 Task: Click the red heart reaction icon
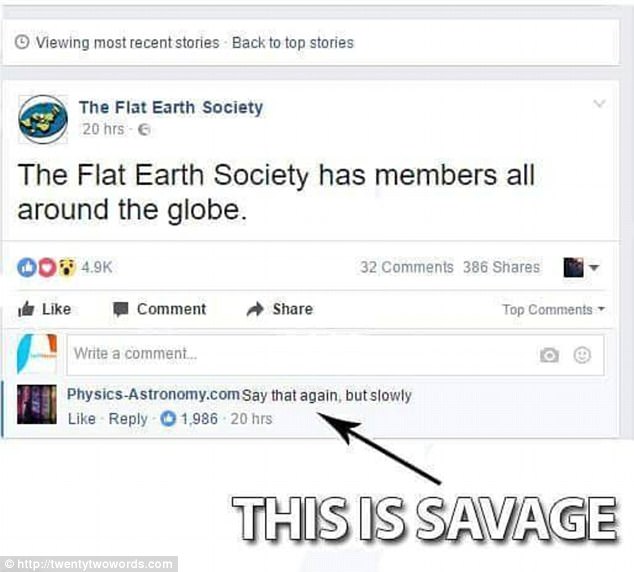click(x=47, y=267)
